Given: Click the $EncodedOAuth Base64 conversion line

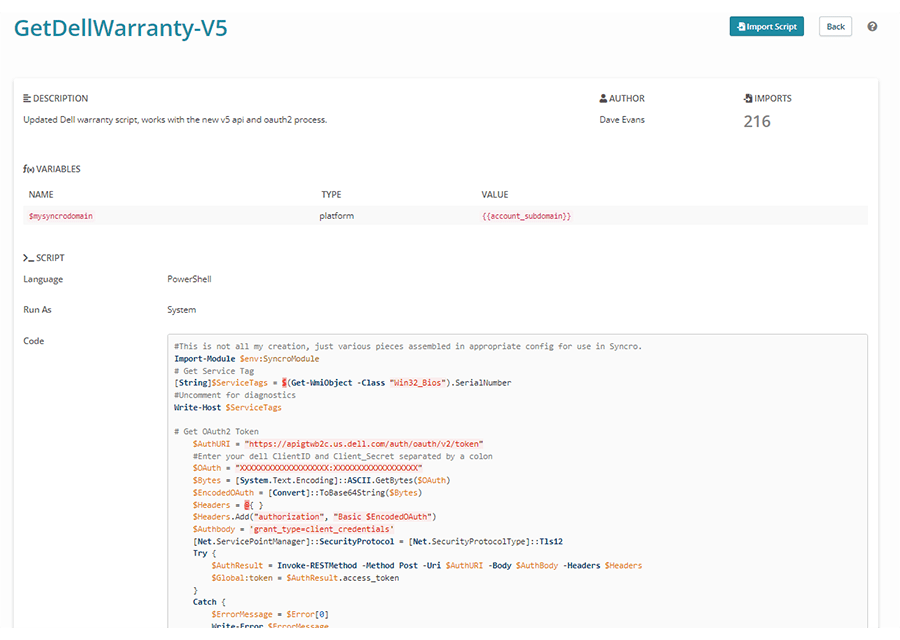Looking at the screenshot, I should click(307, 492).
